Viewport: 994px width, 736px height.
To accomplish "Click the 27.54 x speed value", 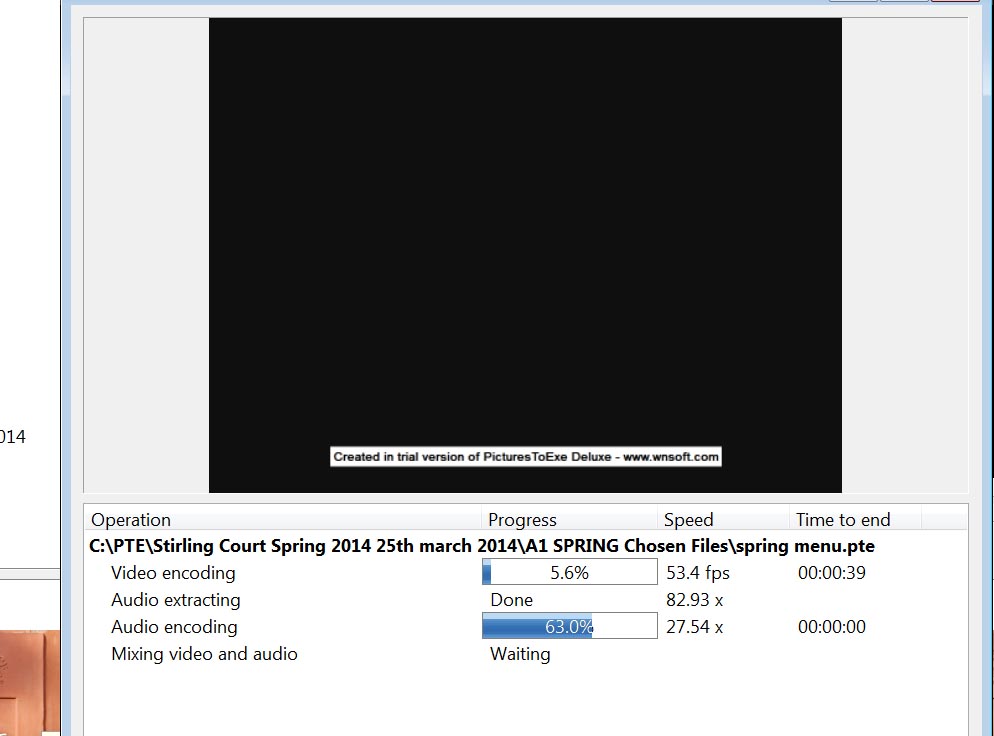I will 695,627.
